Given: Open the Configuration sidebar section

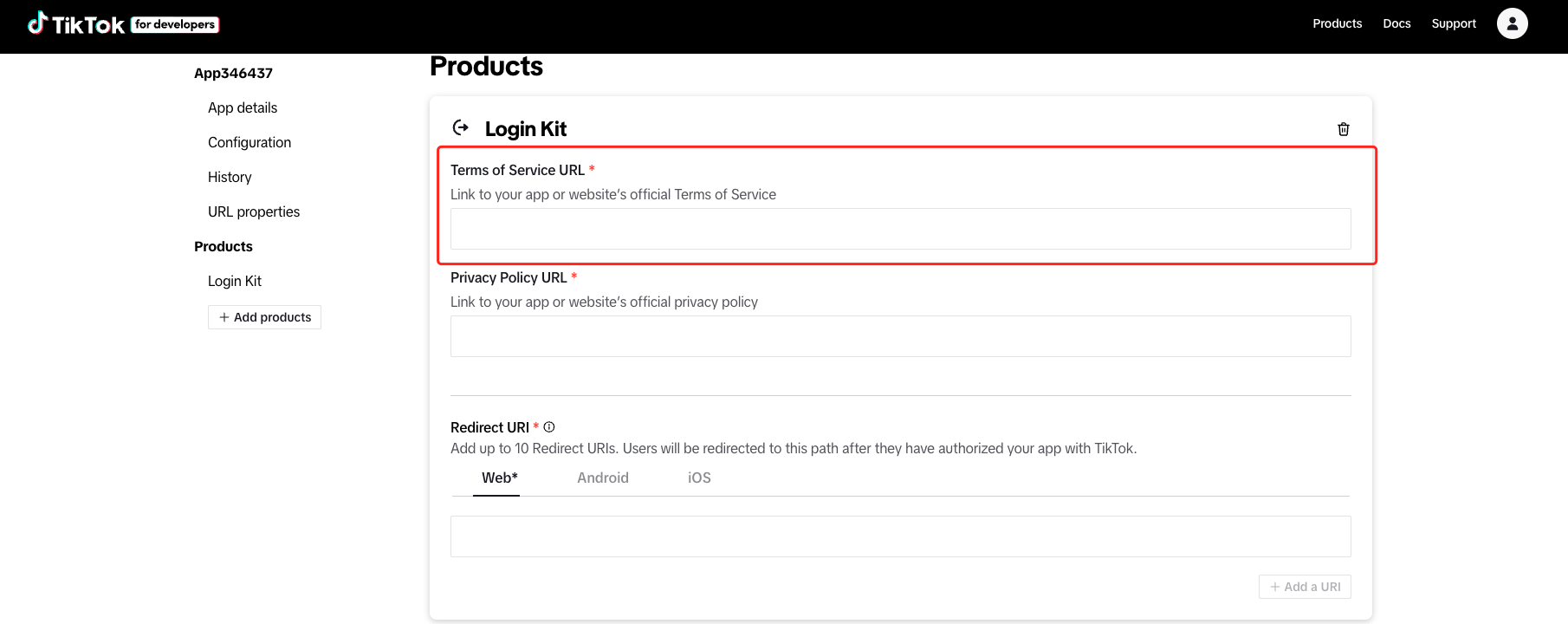Looking at the screenshot, I should [x=249, y=142].
